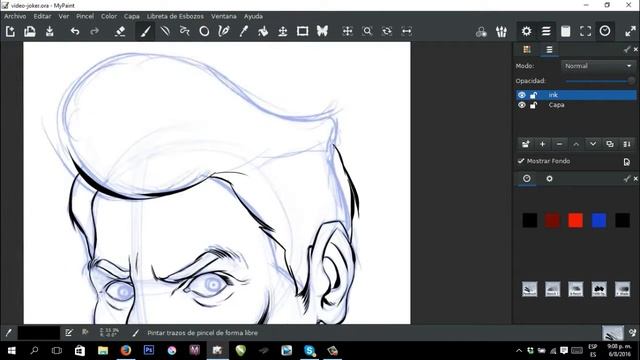Toggle the eraser mode icon
This screenshot has height=360, width=640.
coord(120,31)
